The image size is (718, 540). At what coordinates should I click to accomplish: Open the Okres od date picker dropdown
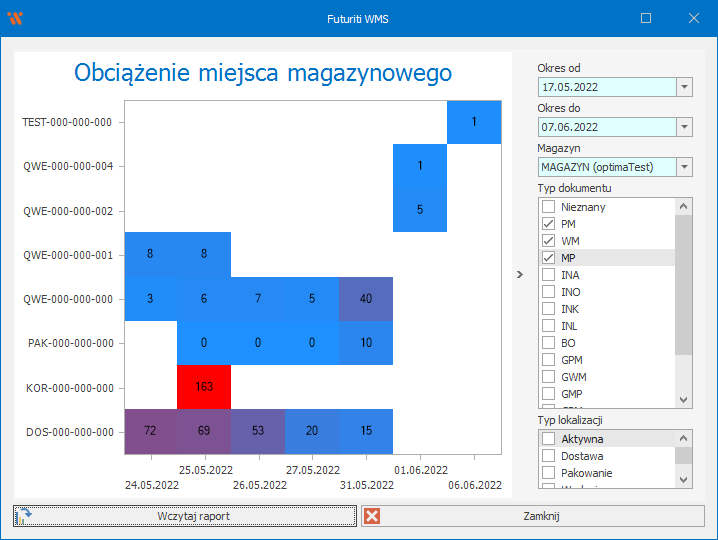(x=684, y=87)
